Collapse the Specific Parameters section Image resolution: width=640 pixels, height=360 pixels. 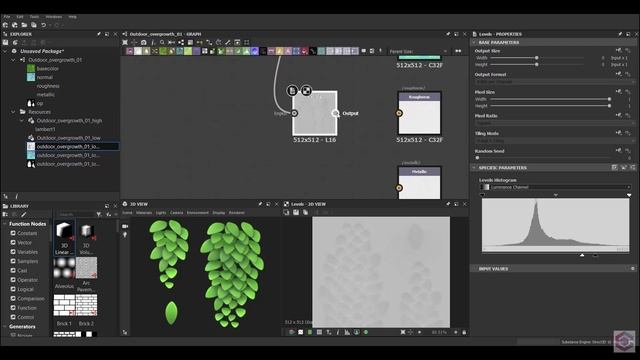tap(474, 168)
